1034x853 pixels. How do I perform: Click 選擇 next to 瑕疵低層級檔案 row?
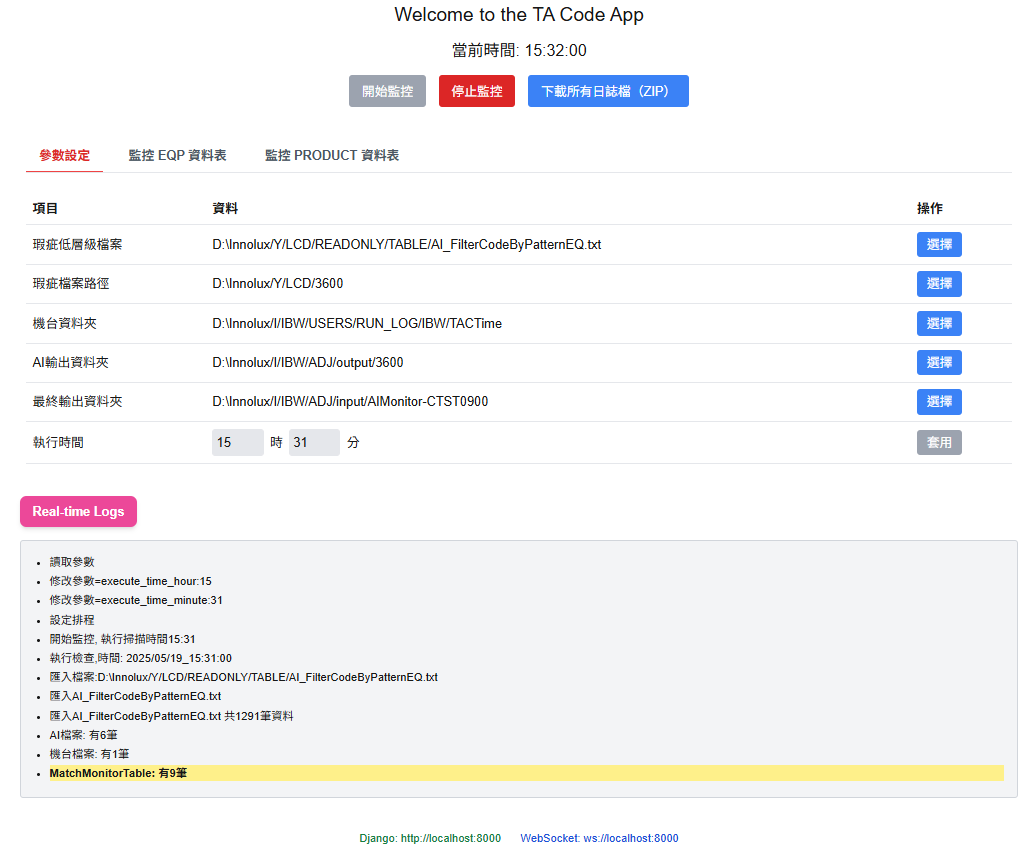point(938,244)
